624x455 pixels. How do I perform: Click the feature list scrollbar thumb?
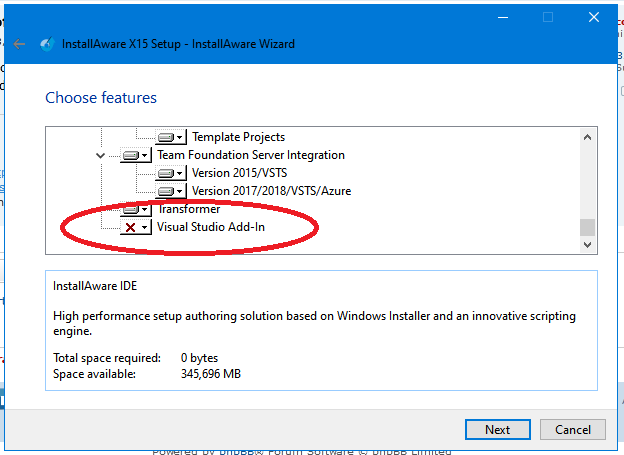(x=587, y=227)
